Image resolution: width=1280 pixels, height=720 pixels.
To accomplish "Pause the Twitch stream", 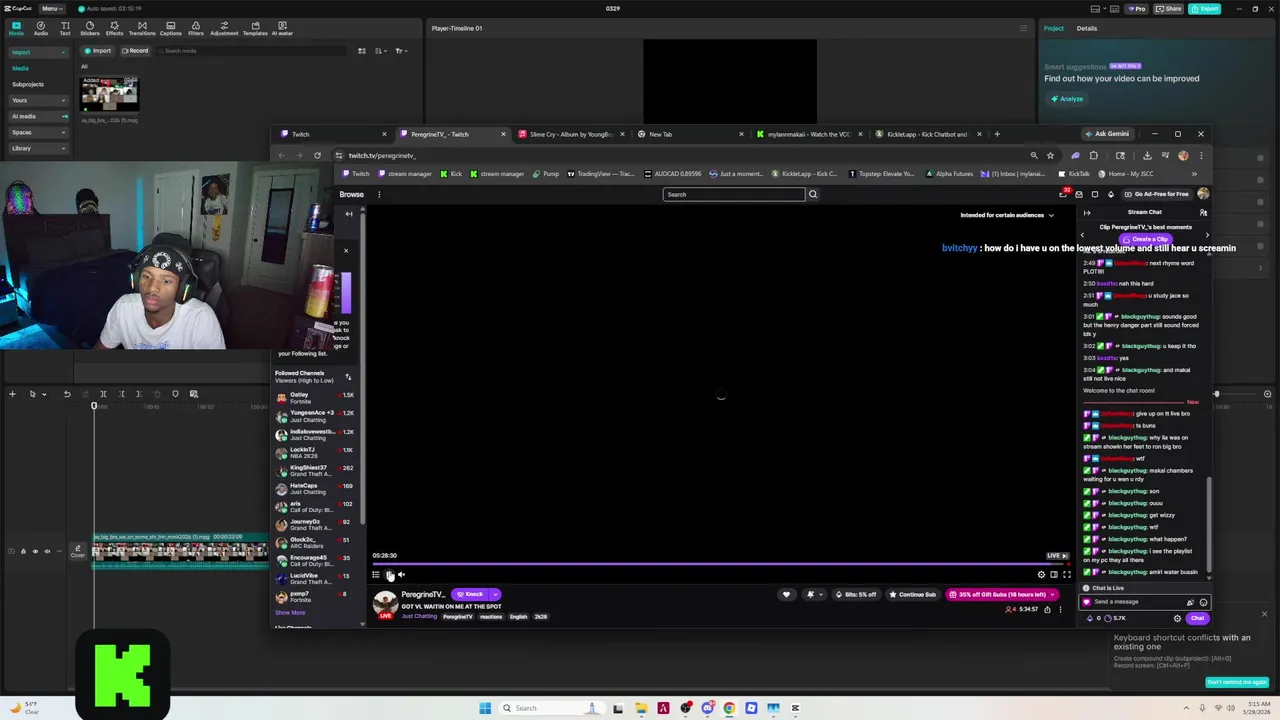I will tap(389, 574).
